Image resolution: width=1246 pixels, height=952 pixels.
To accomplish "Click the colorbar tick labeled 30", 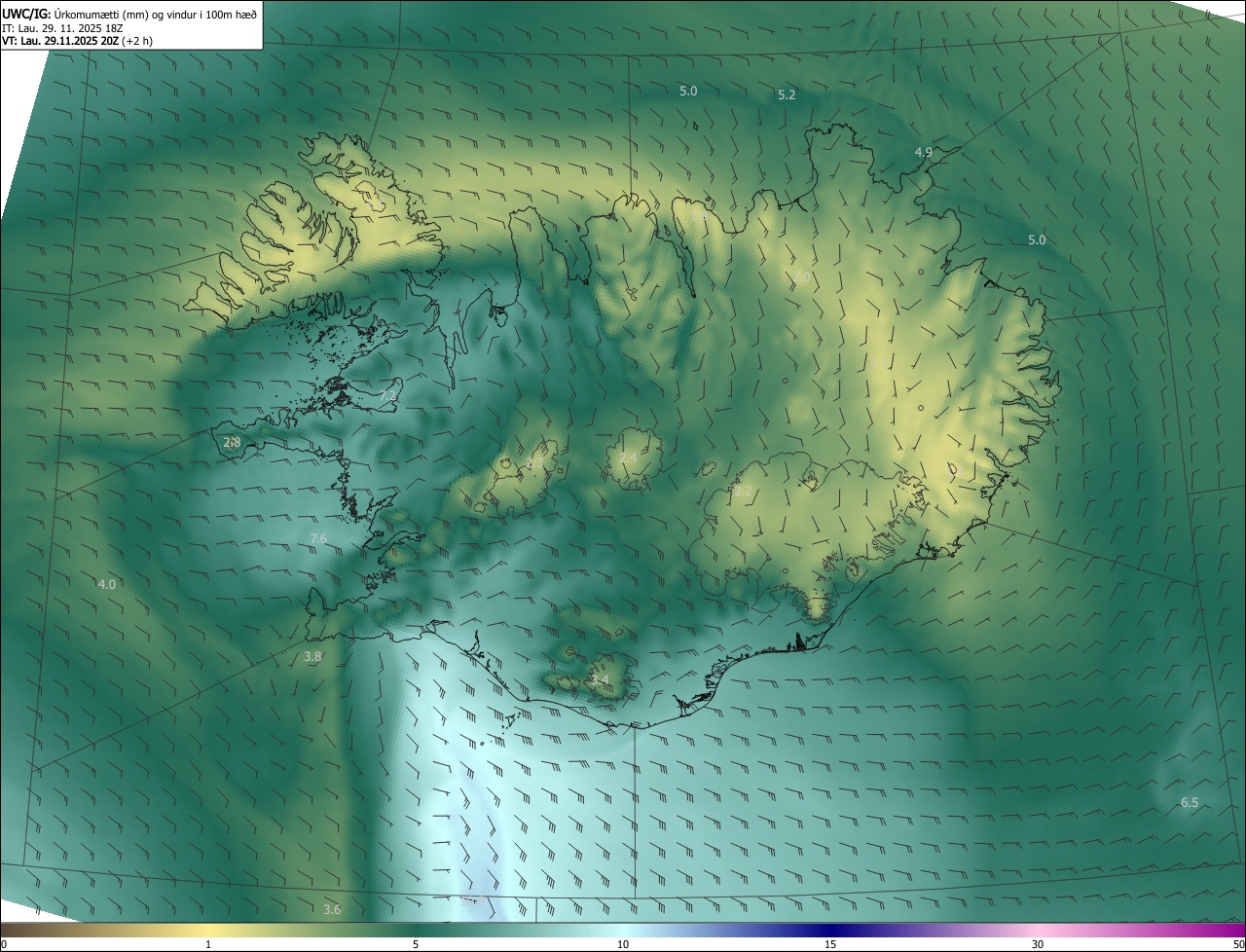I will coord(1038,944).
